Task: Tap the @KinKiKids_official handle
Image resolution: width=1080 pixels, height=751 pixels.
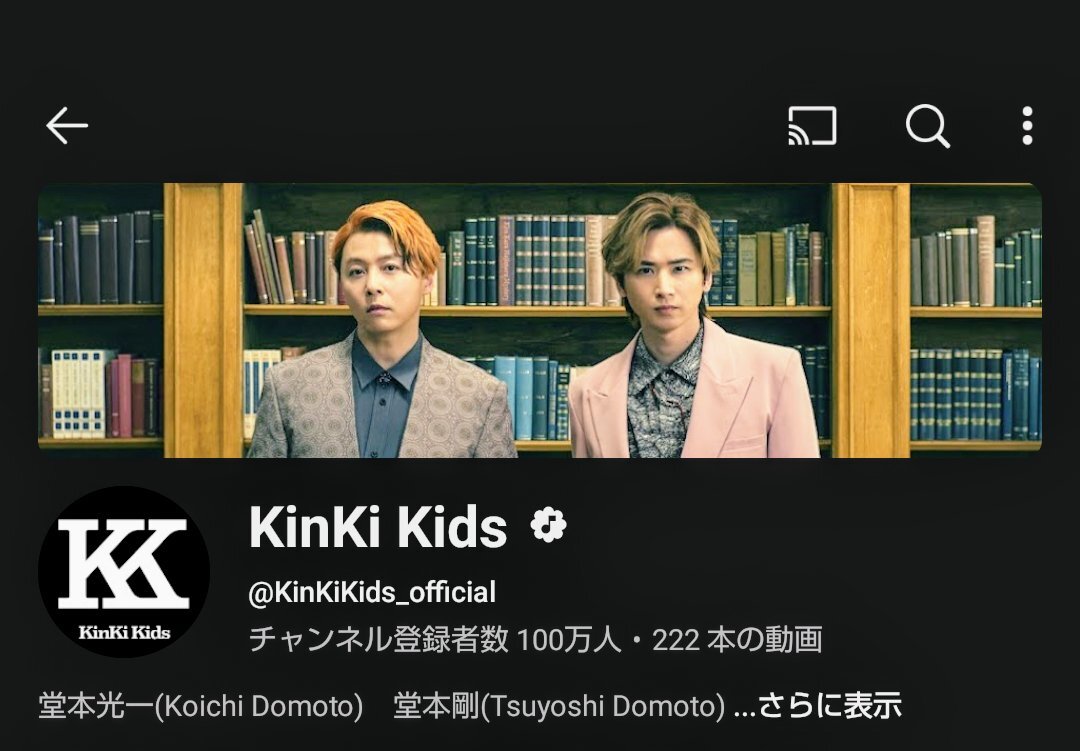Action: (372, 593)
